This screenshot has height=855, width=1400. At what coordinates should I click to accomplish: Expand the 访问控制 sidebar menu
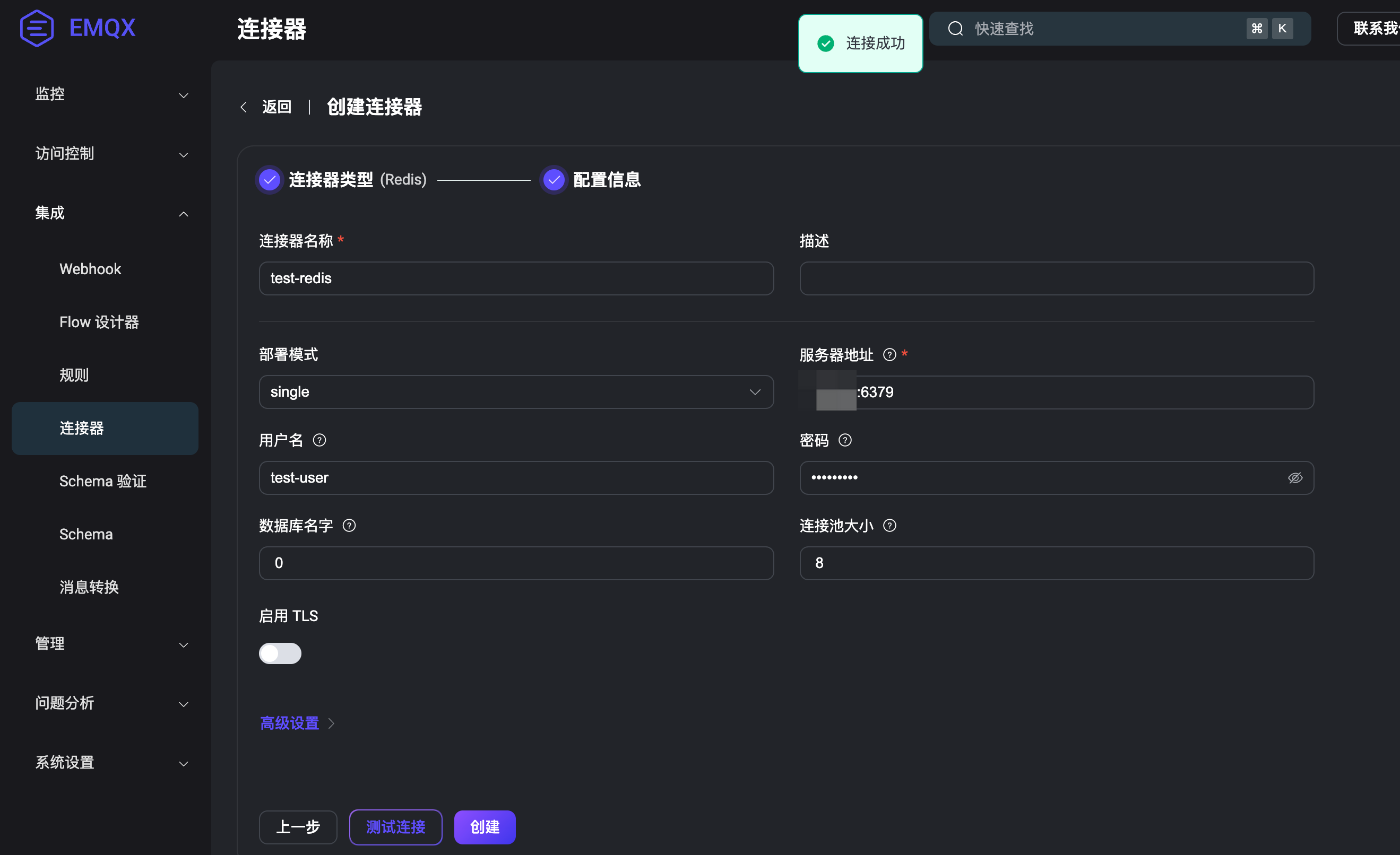(111, 154)
